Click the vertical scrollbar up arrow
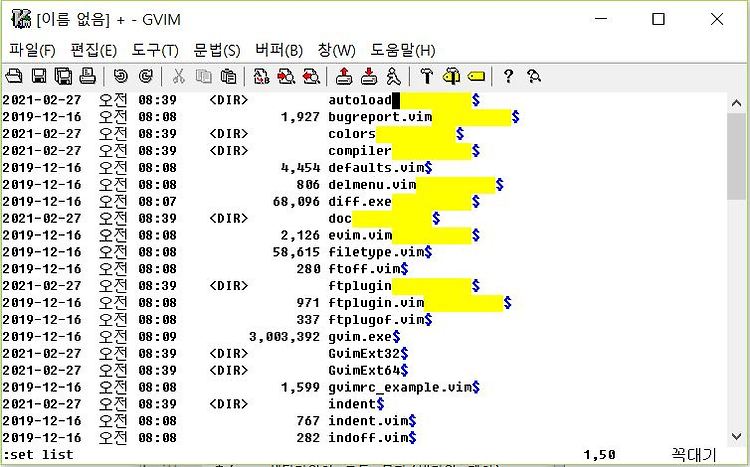750x467 pixels. coord(737,102)
